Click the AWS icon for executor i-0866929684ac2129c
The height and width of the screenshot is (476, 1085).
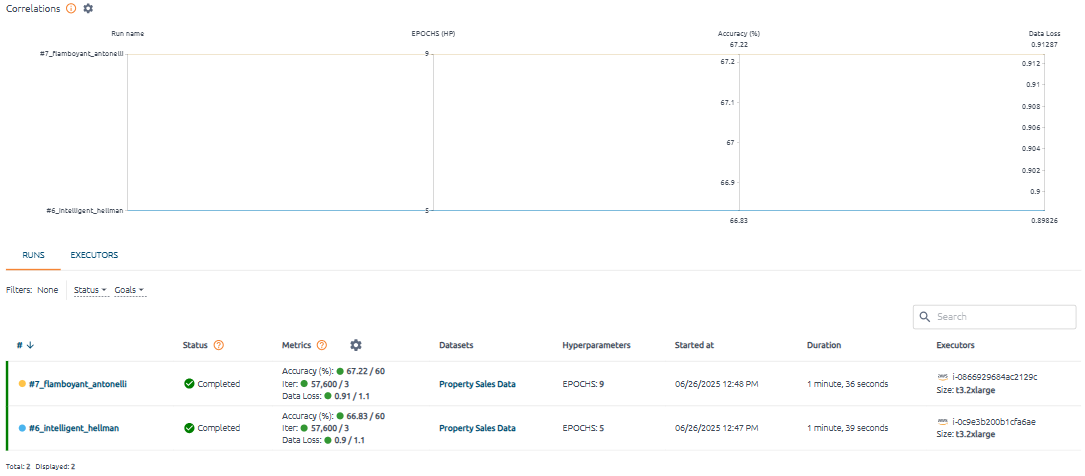[x=941, y=377]
